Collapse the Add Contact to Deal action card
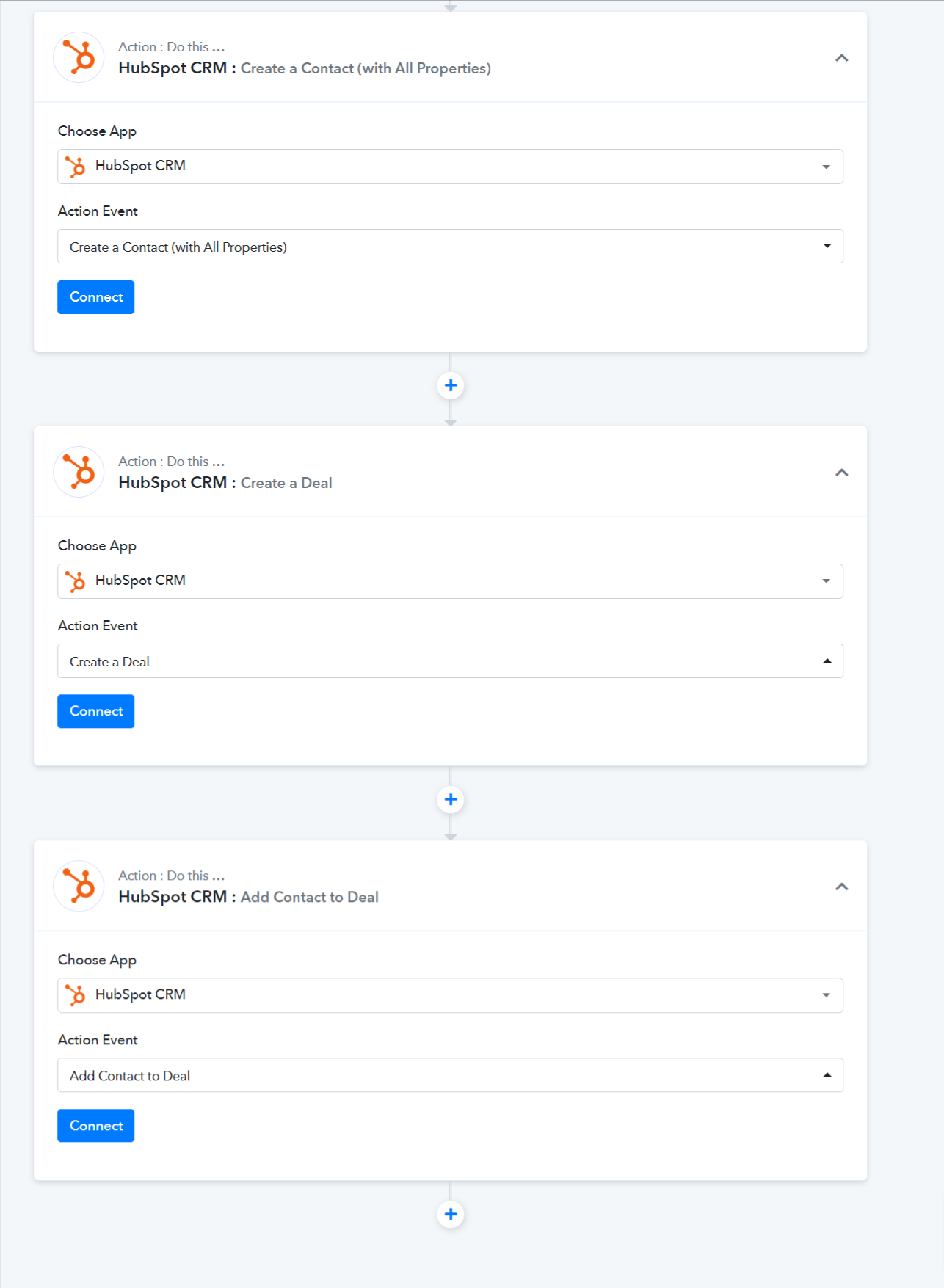944x1288 pixels. pyautogui.click(x=842, y=887)
